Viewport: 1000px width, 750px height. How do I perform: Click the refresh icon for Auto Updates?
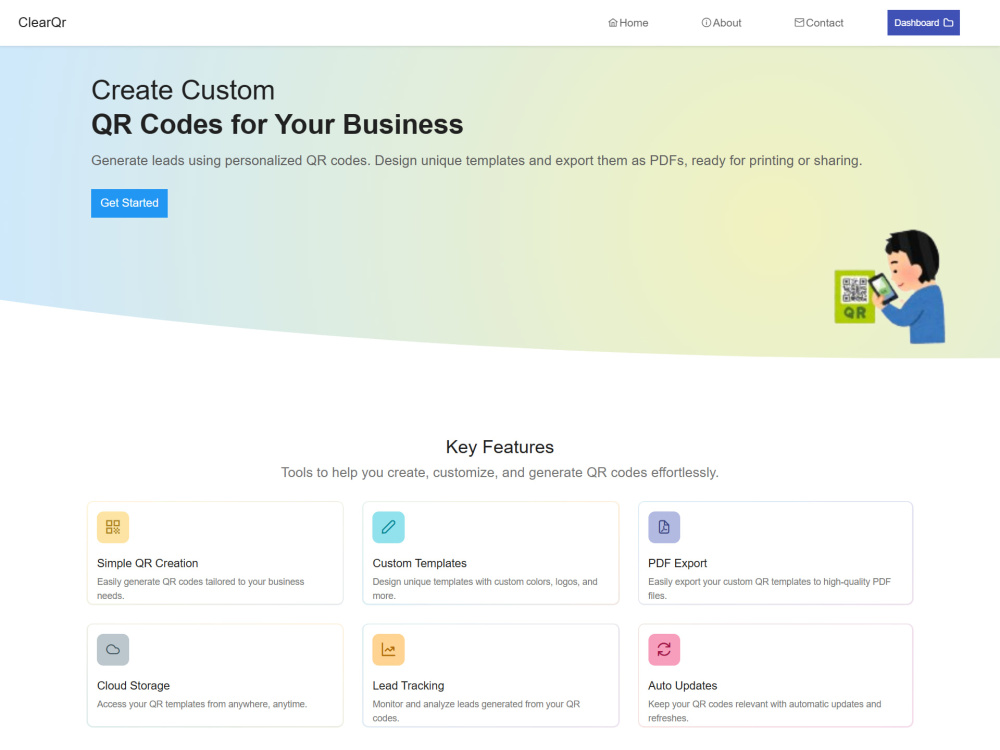[x=664, y=650]
